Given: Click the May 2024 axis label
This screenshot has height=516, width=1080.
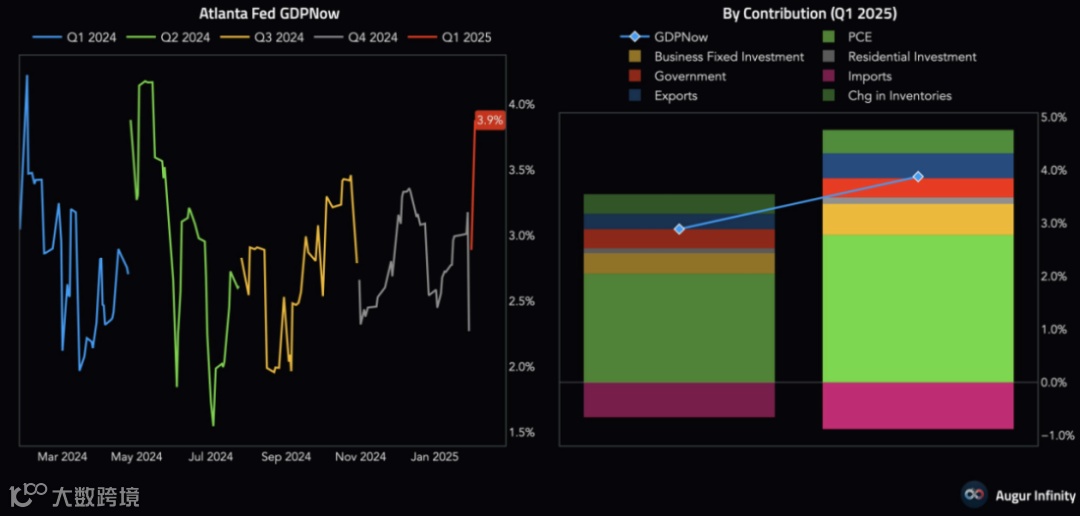Looking at the screenshot, I should point(136,457).
